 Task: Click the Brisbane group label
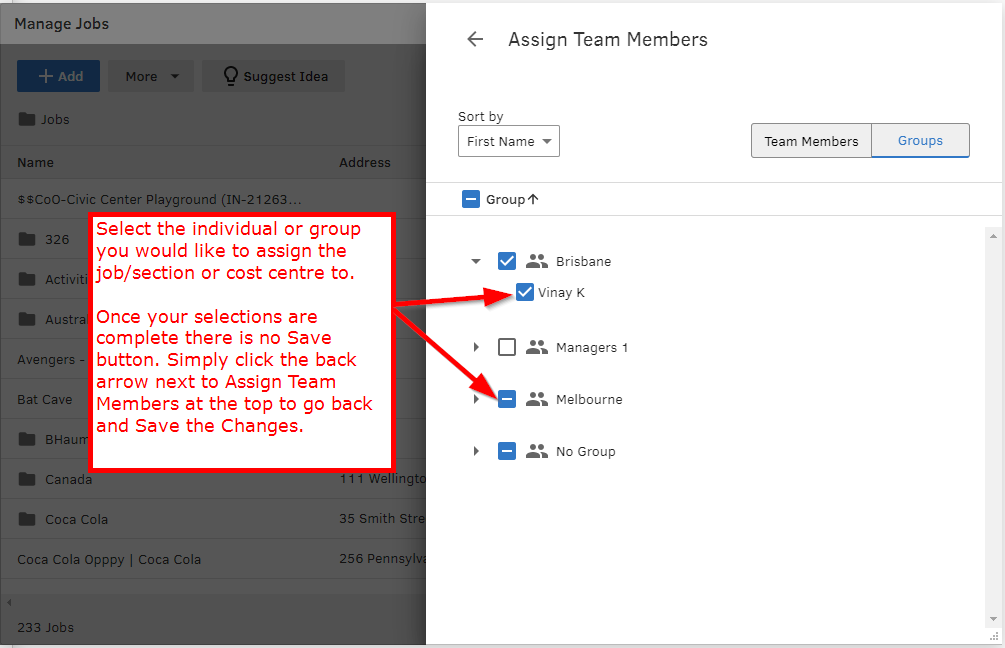(583, 262)
